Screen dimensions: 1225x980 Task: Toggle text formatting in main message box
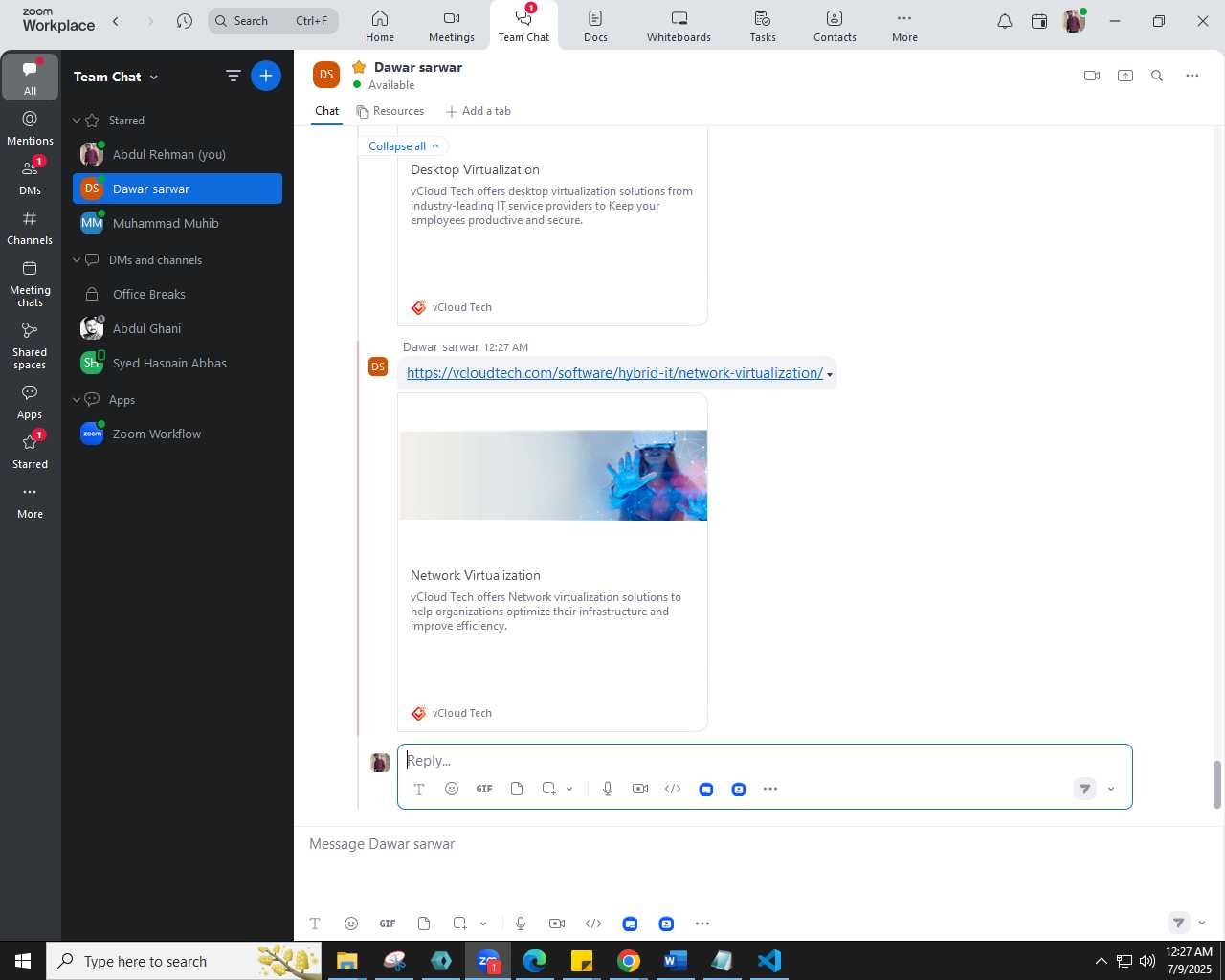point(315,924)
